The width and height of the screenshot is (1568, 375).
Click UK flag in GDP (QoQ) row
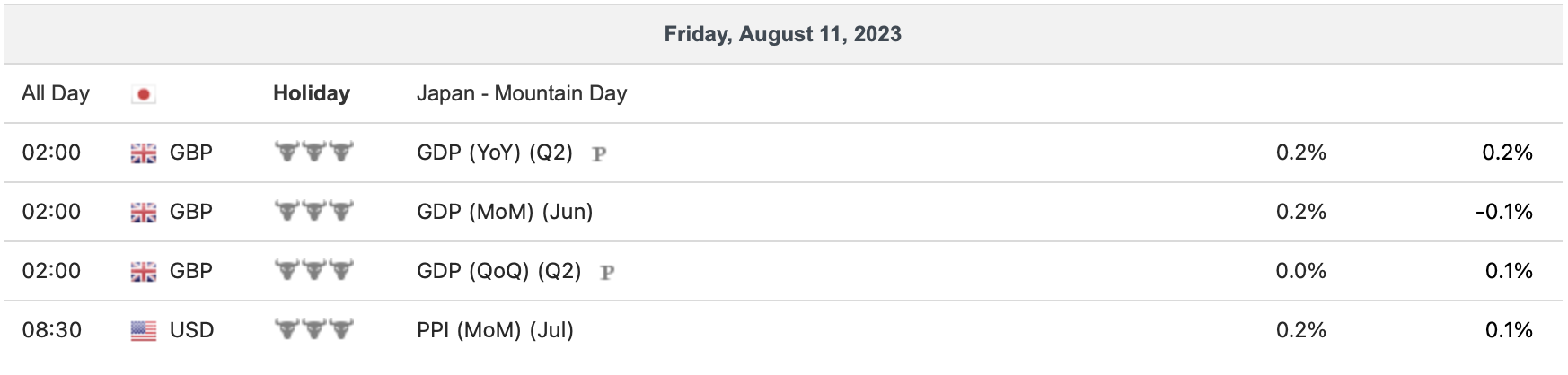tap(144, 272)
